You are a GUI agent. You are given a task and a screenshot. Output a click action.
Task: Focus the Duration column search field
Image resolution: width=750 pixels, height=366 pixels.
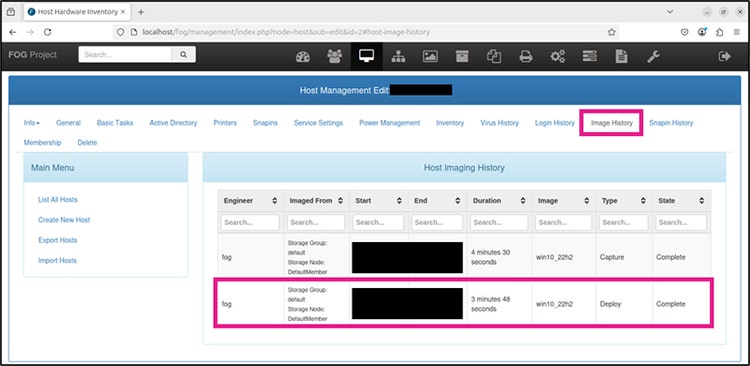pyautogui.click(x=499, y=222)
